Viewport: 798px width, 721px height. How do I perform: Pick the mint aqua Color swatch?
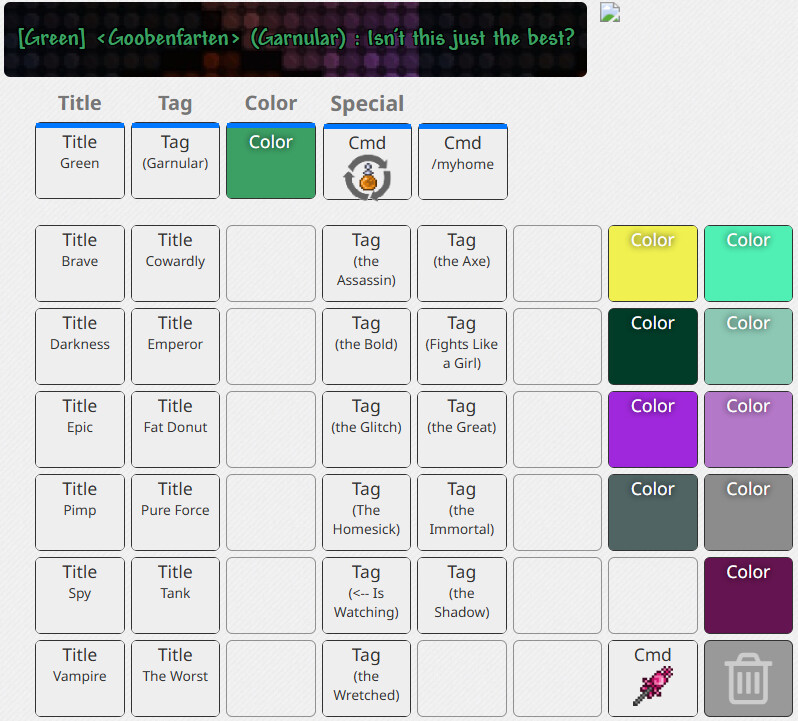click(748, 264)
